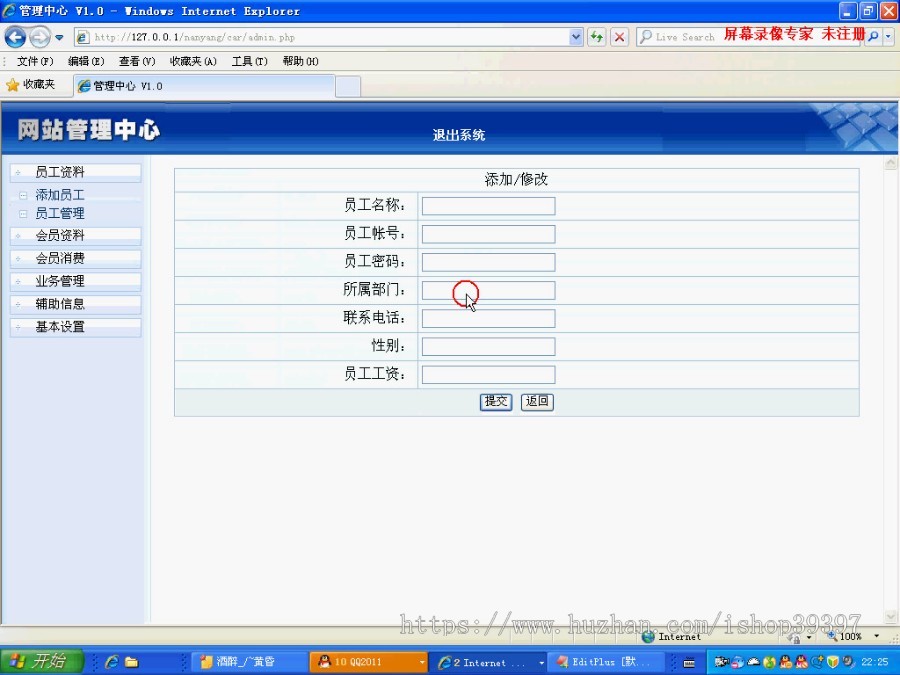Open the zoom level dropdown arrow
The image size is (900, 675).
coord(876,637)
